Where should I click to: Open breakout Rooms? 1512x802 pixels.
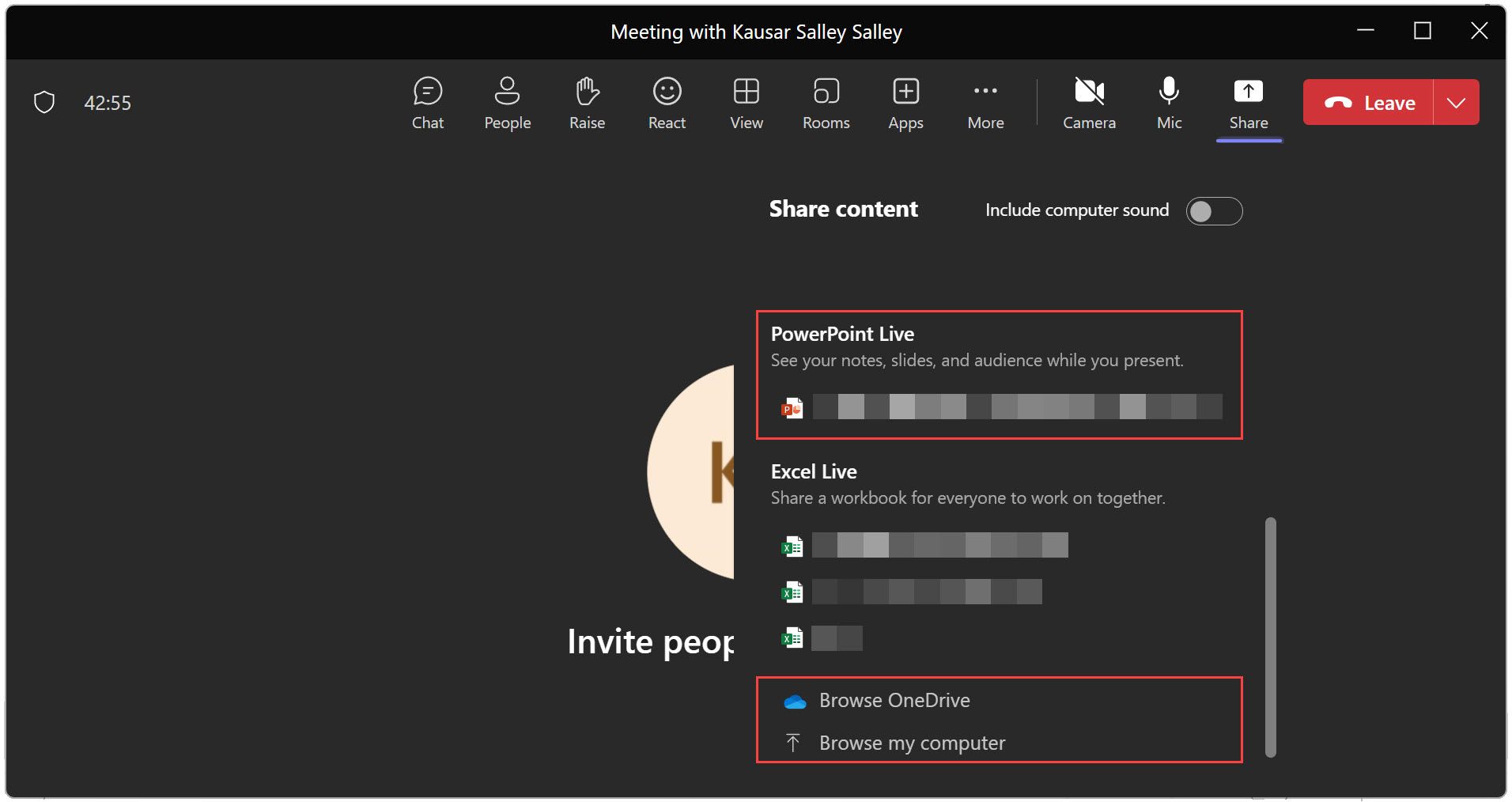(826, 102)
